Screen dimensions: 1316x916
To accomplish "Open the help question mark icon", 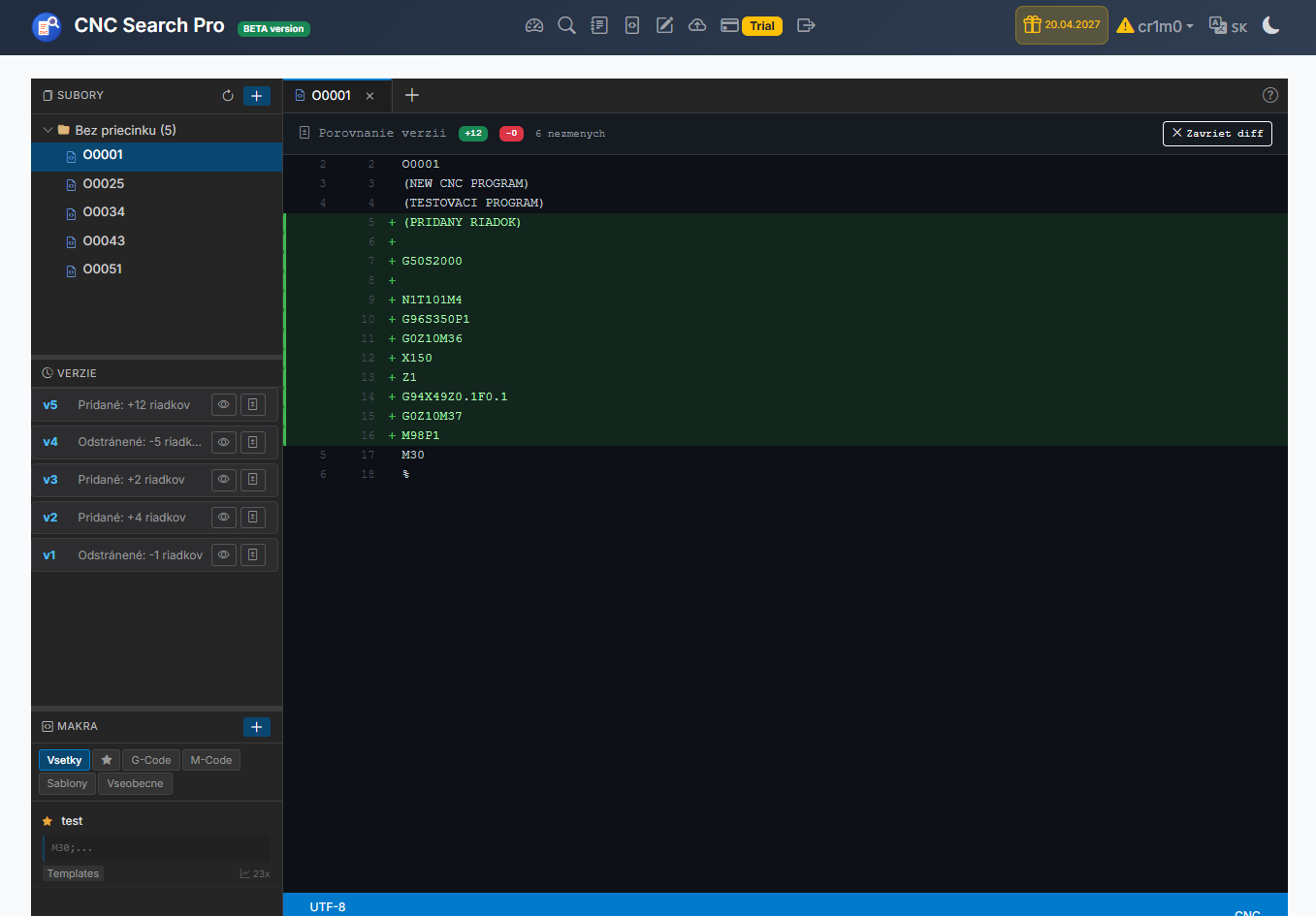I will coord(1269,95).
